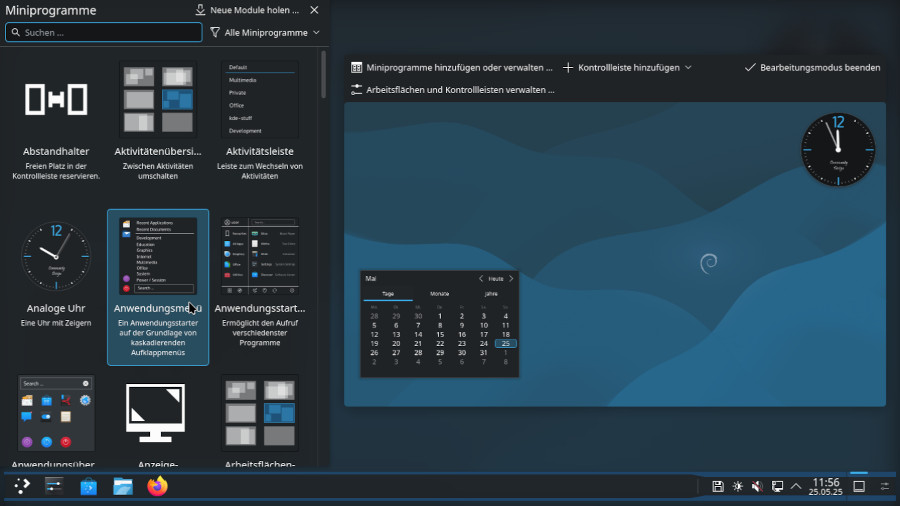
Task: Go to previous month in calendar
Action: 481,279
